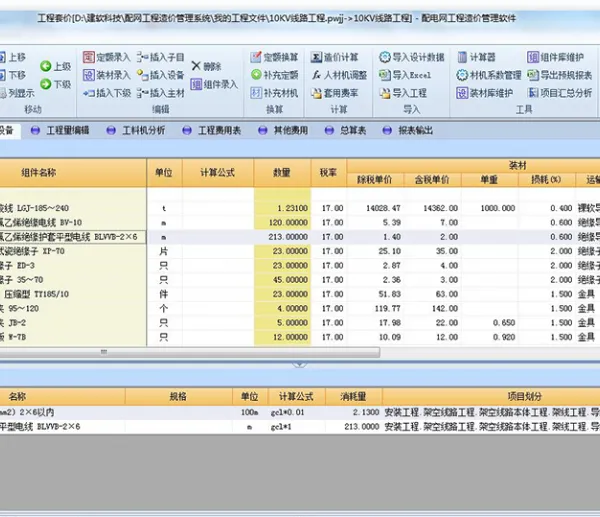
Task: Open 组件录入 tool
Action: pos(214,84)
